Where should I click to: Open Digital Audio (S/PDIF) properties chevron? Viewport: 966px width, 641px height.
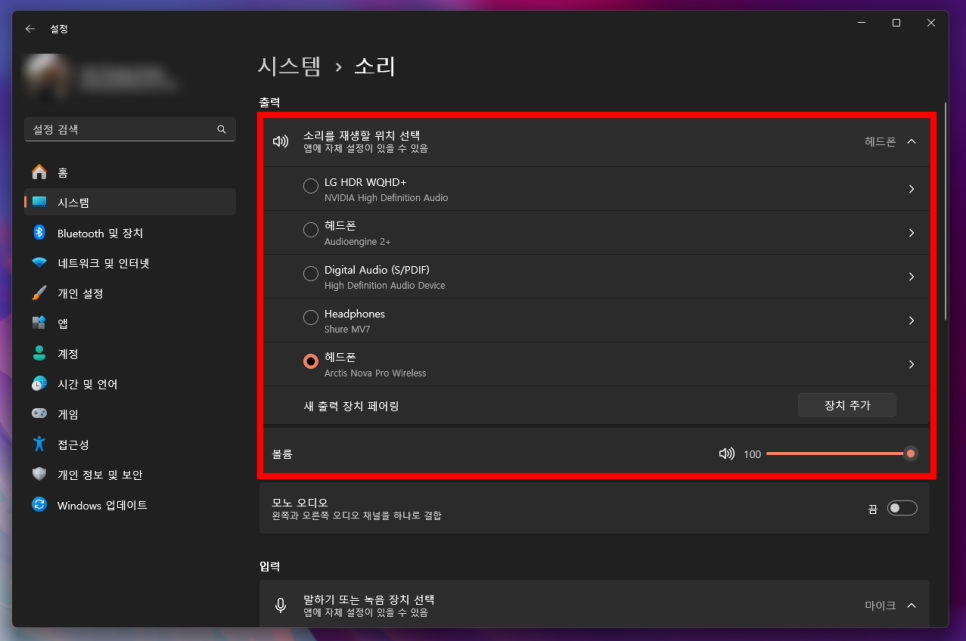pos(912,277)
